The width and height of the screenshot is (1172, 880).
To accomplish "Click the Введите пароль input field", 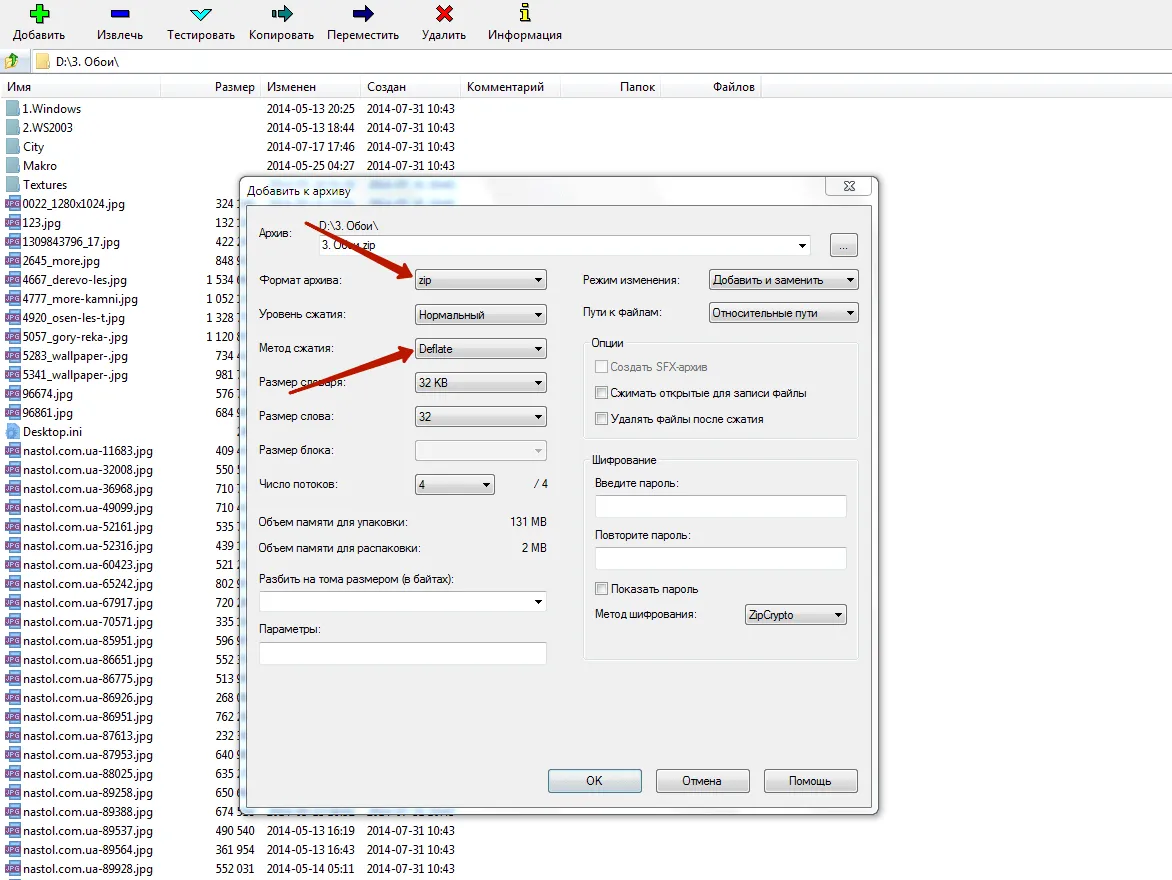I will click(720, 507).
